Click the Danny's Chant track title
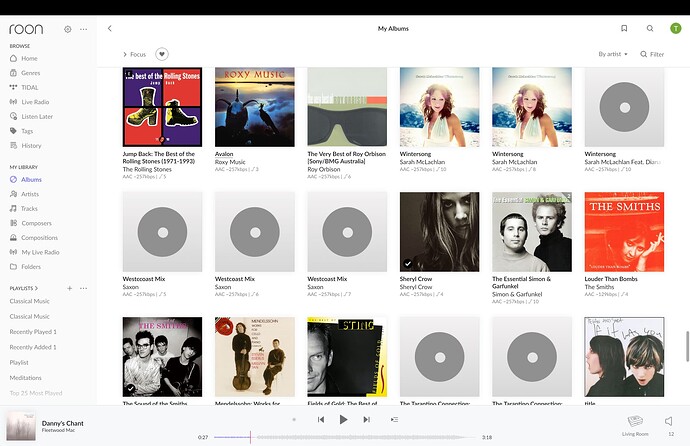 click(62, 423)
